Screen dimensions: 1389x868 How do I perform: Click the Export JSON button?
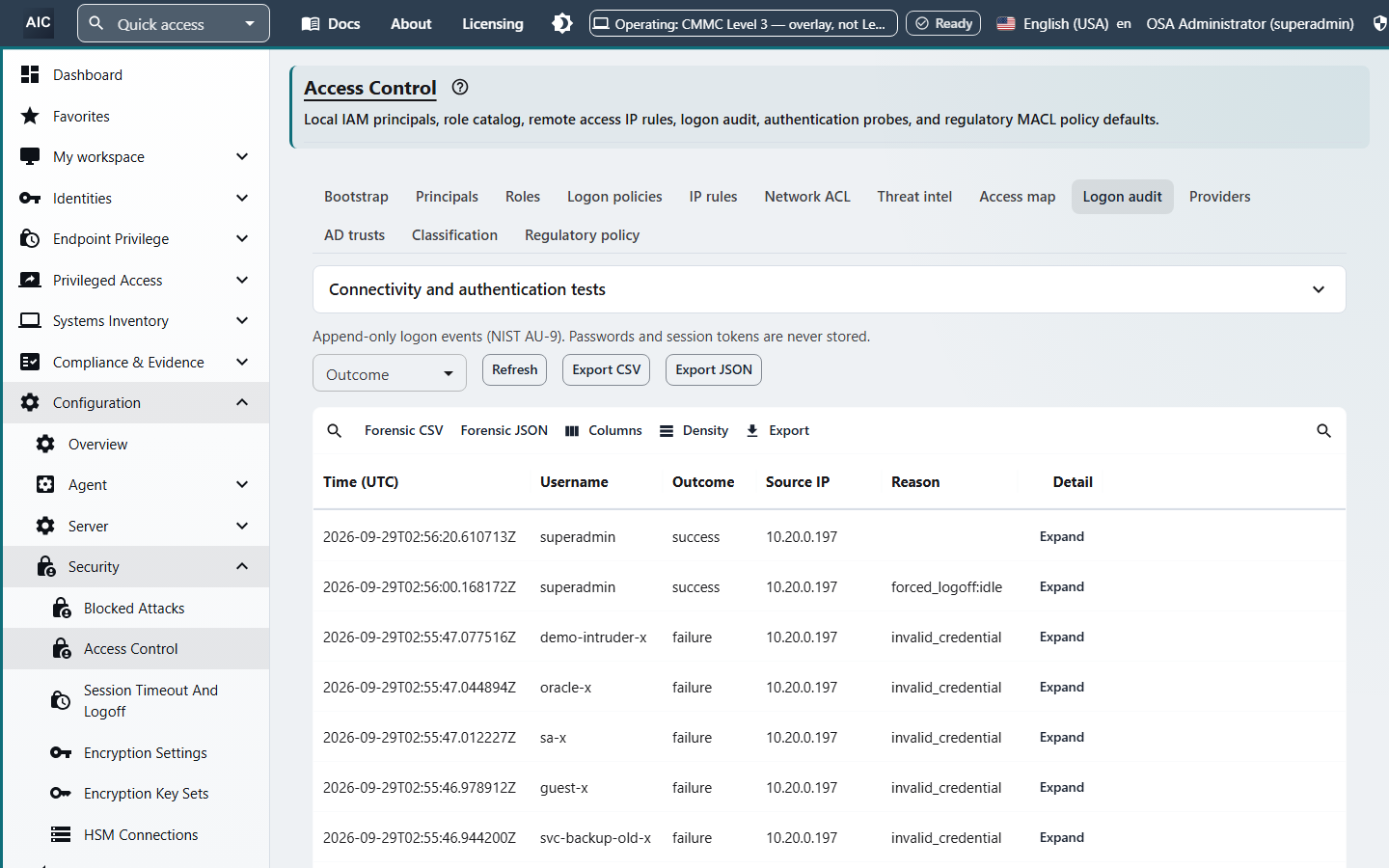point(714,369)
